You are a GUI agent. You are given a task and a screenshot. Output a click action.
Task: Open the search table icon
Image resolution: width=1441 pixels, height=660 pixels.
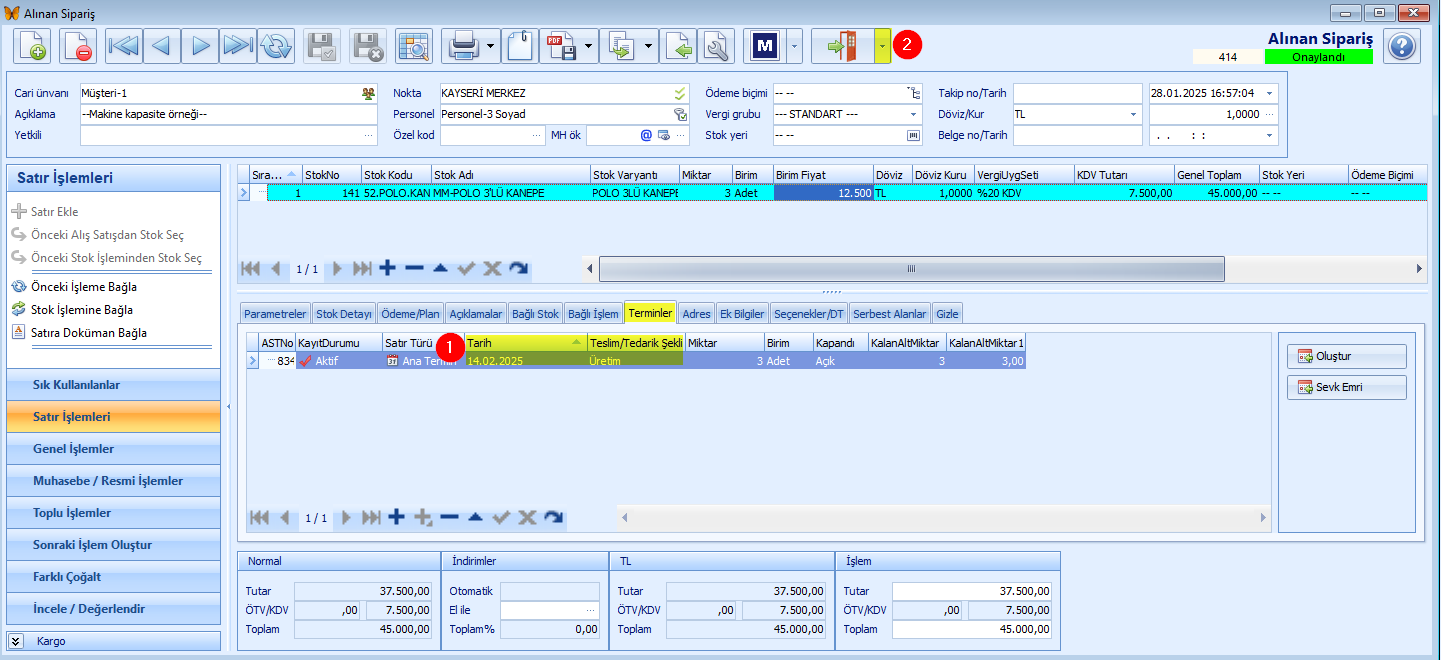coord(412,46)
